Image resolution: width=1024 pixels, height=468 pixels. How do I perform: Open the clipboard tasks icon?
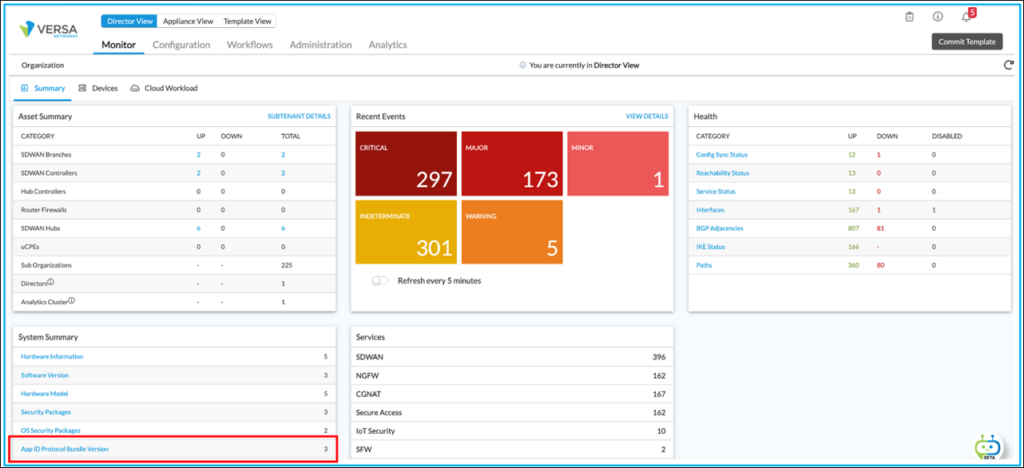909,17
